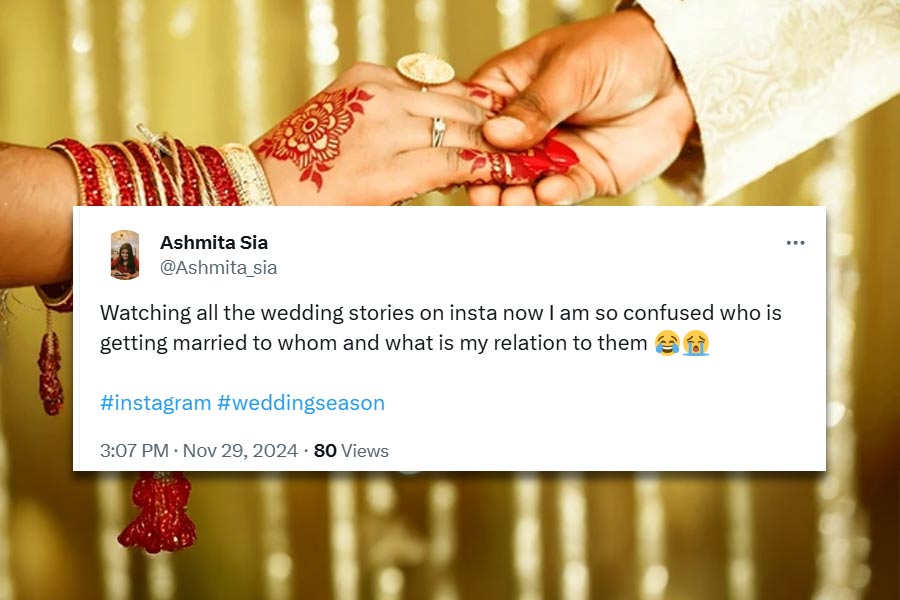
Task: Click the loudly crying emoji in the tweet
Action: click(x=696, y=344)
